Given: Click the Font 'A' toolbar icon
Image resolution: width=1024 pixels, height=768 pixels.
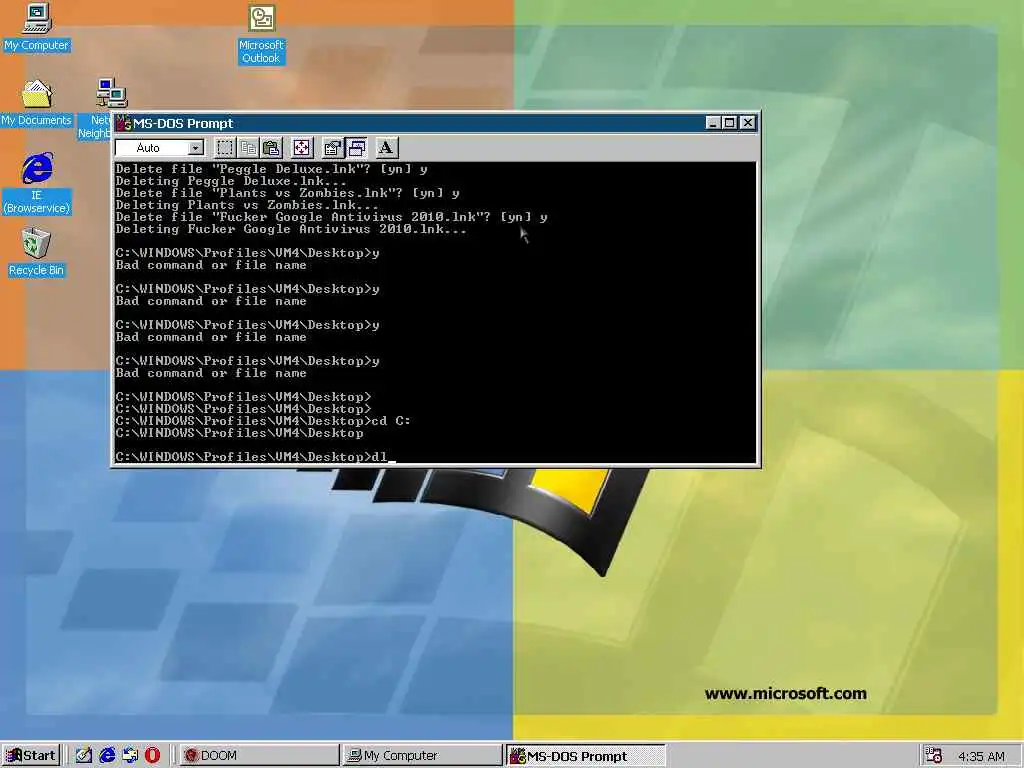Looking at the screenshot, I should [386, 148].
